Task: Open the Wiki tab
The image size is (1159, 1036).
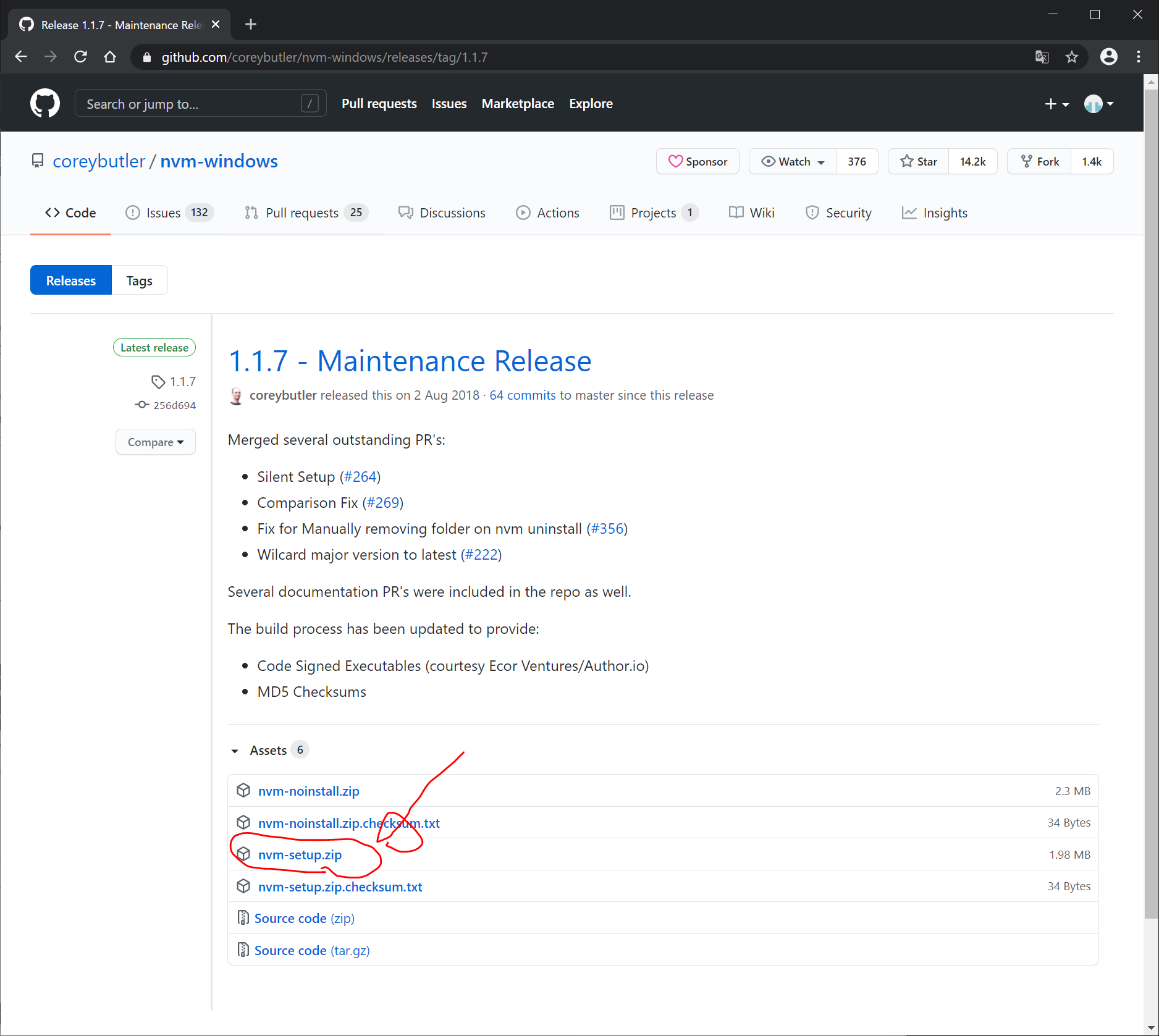Action: coord(751,213)
